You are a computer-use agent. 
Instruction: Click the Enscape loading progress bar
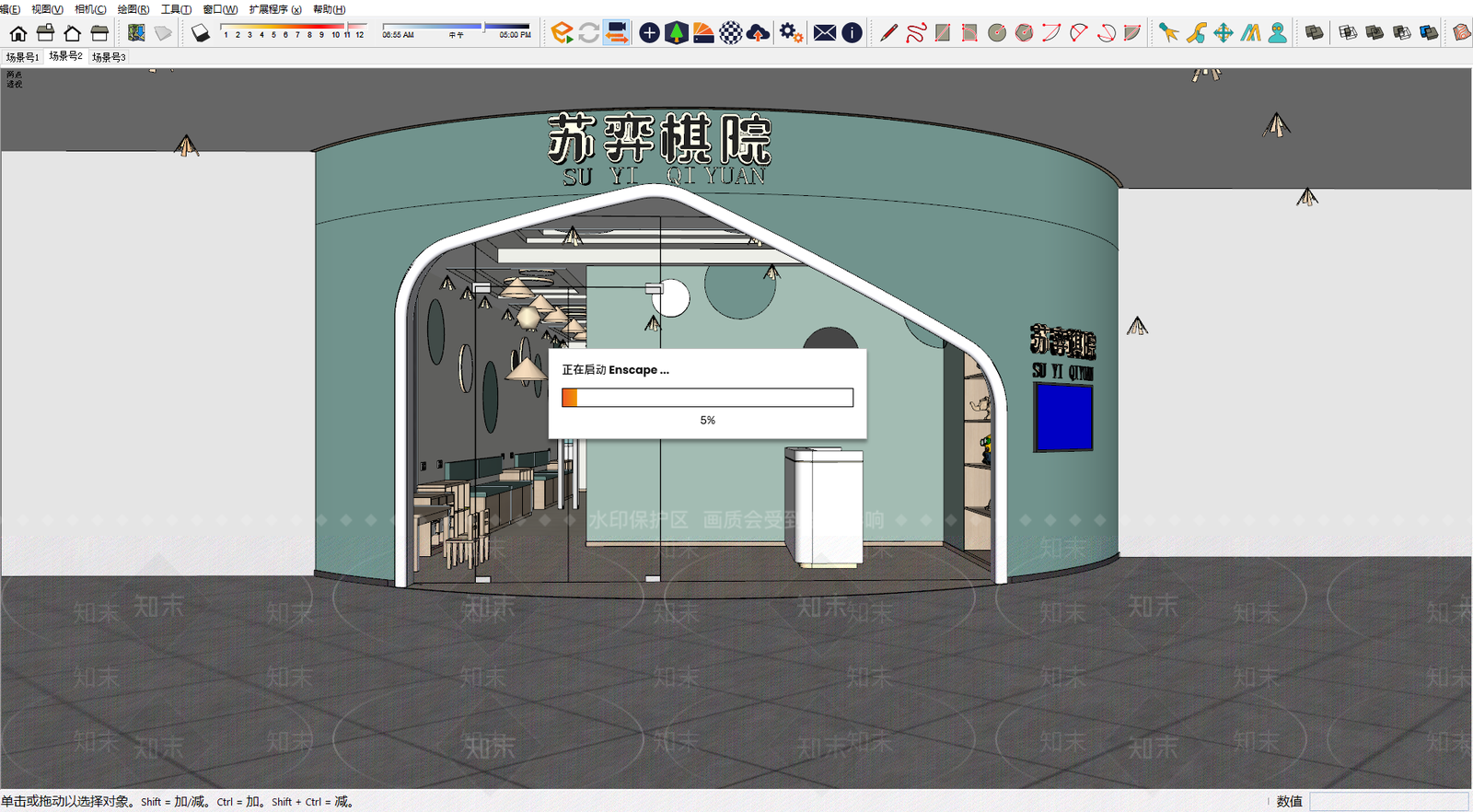pos(707,397)
